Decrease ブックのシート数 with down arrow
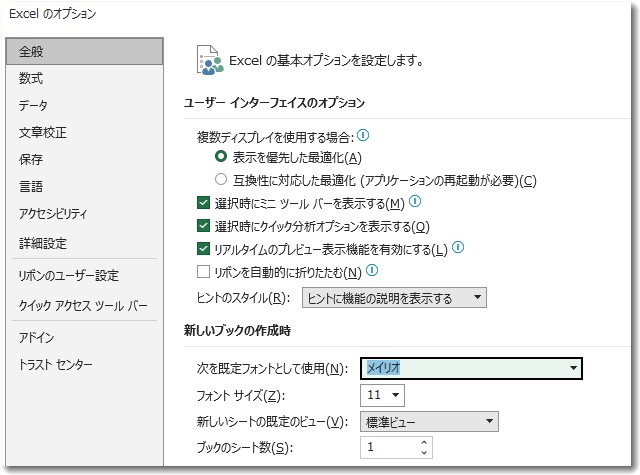The height and width of the screenshot is (475, 640). (x=424, y=452)
